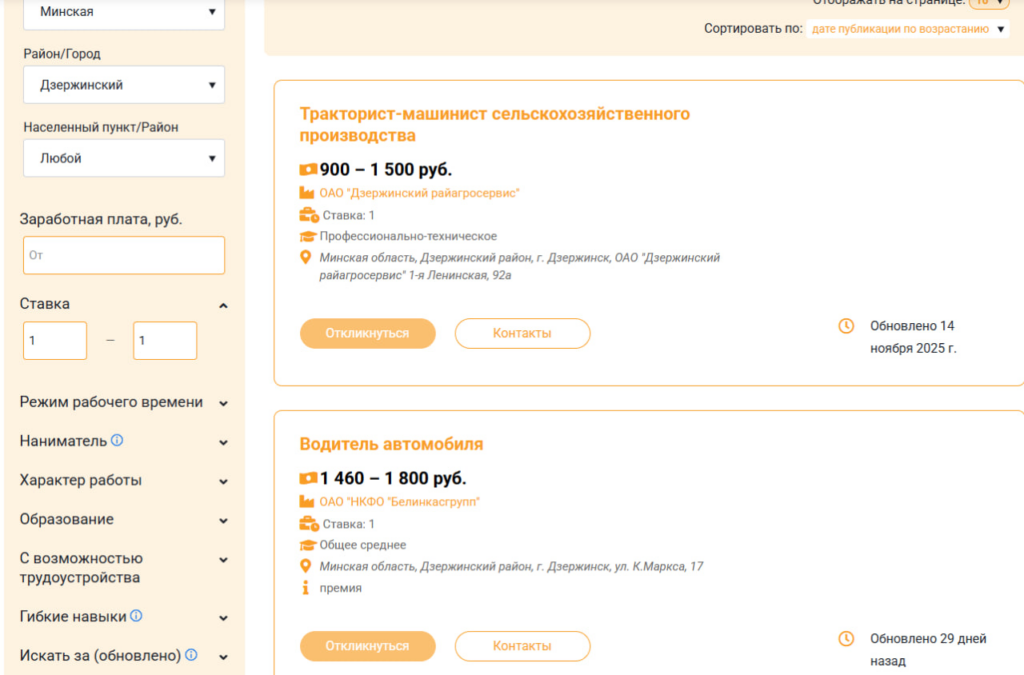Open the sort order dropdown by publication date
Image resolution: width=1024 pixels, height=675 pixels.
tap(908, 29)
